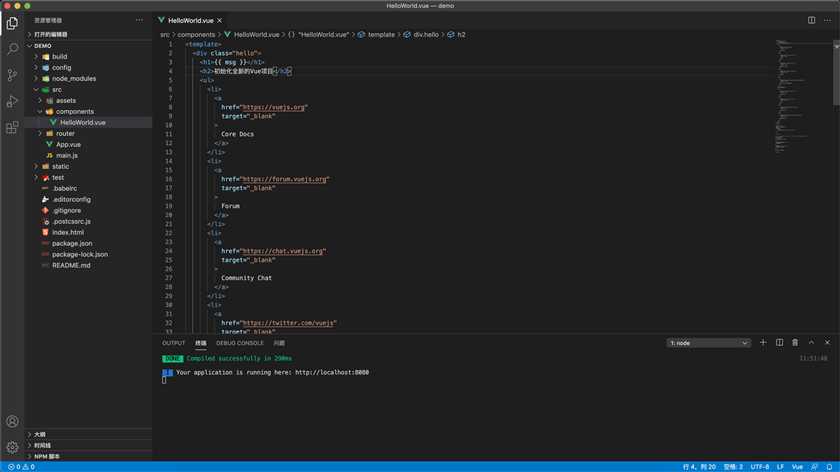Click errors and warnings status indicator
The width and height of the screenshot is (840, 472).
click(x=21, y=467)
